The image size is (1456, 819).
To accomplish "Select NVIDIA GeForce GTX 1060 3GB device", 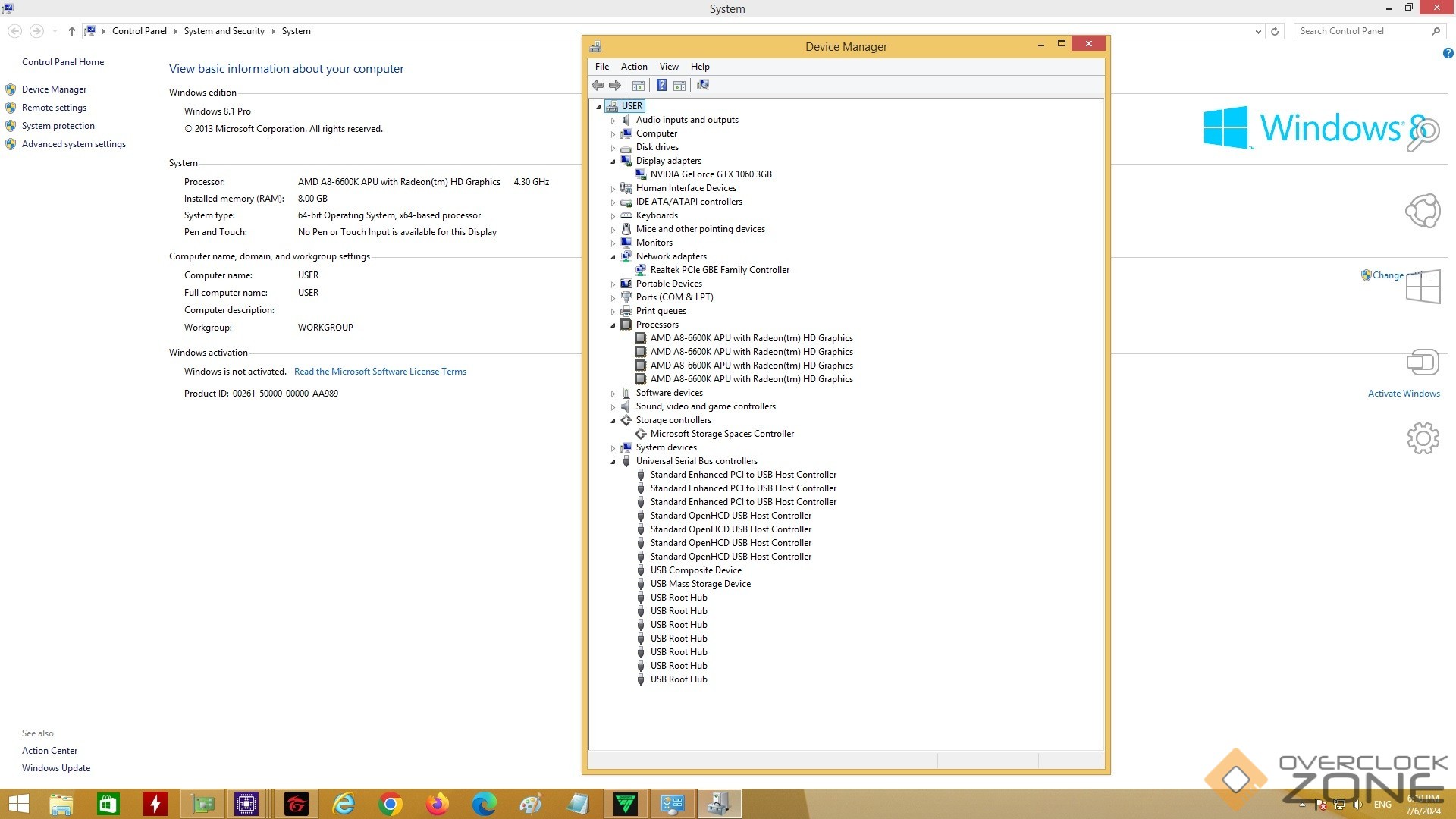I will (711, 174).
